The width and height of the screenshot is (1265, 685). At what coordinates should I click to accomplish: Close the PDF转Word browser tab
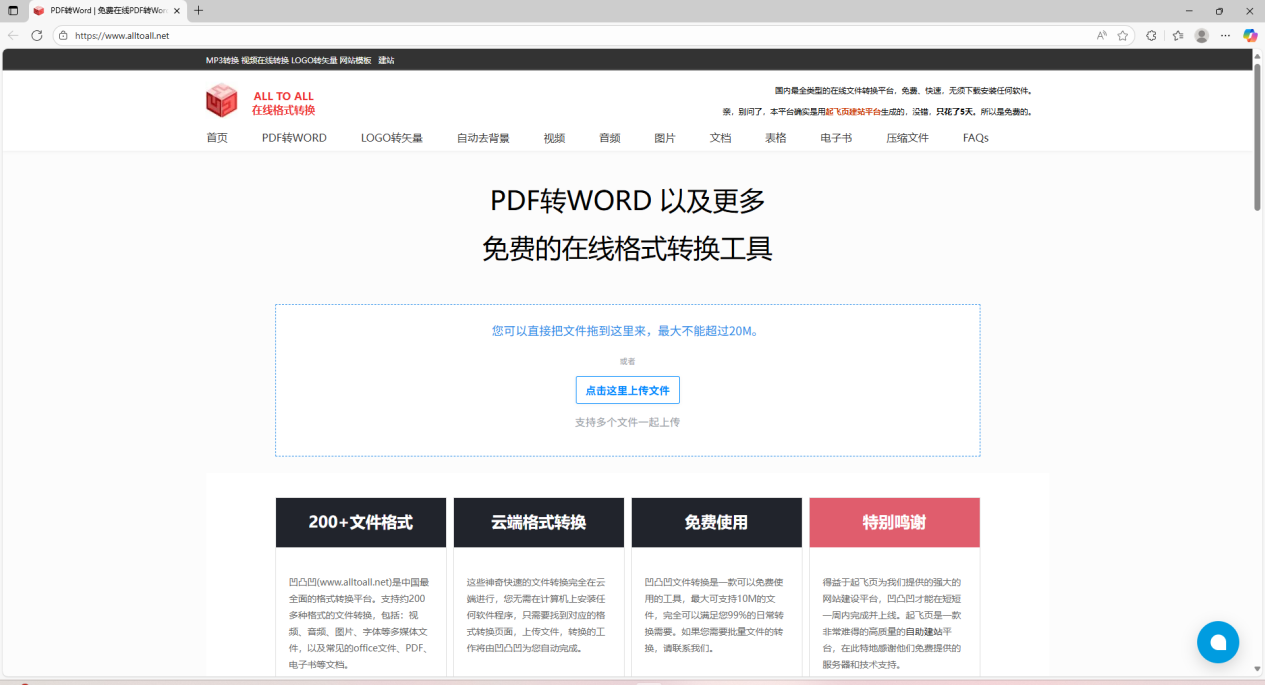click(x=177, y=10)
